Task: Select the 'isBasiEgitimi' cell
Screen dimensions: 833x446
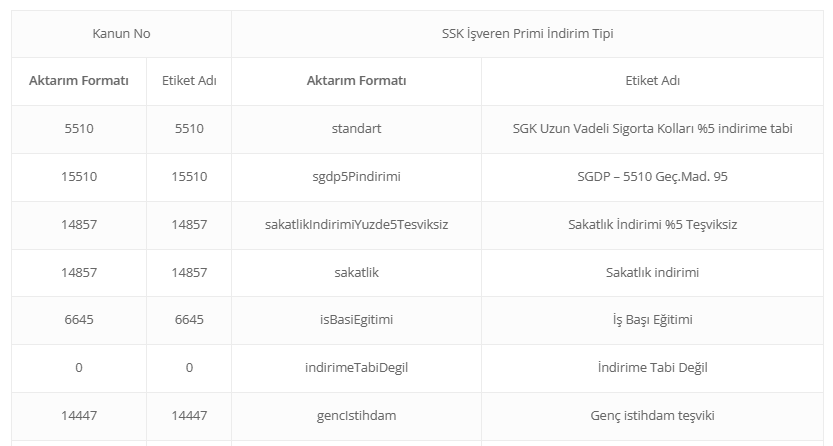Action: click(x=356, y=320)
